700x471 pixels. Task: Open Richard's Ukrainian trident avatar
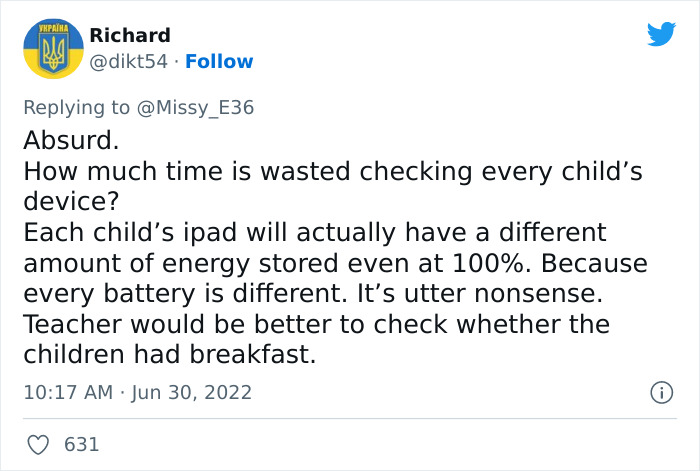(51, 49)
